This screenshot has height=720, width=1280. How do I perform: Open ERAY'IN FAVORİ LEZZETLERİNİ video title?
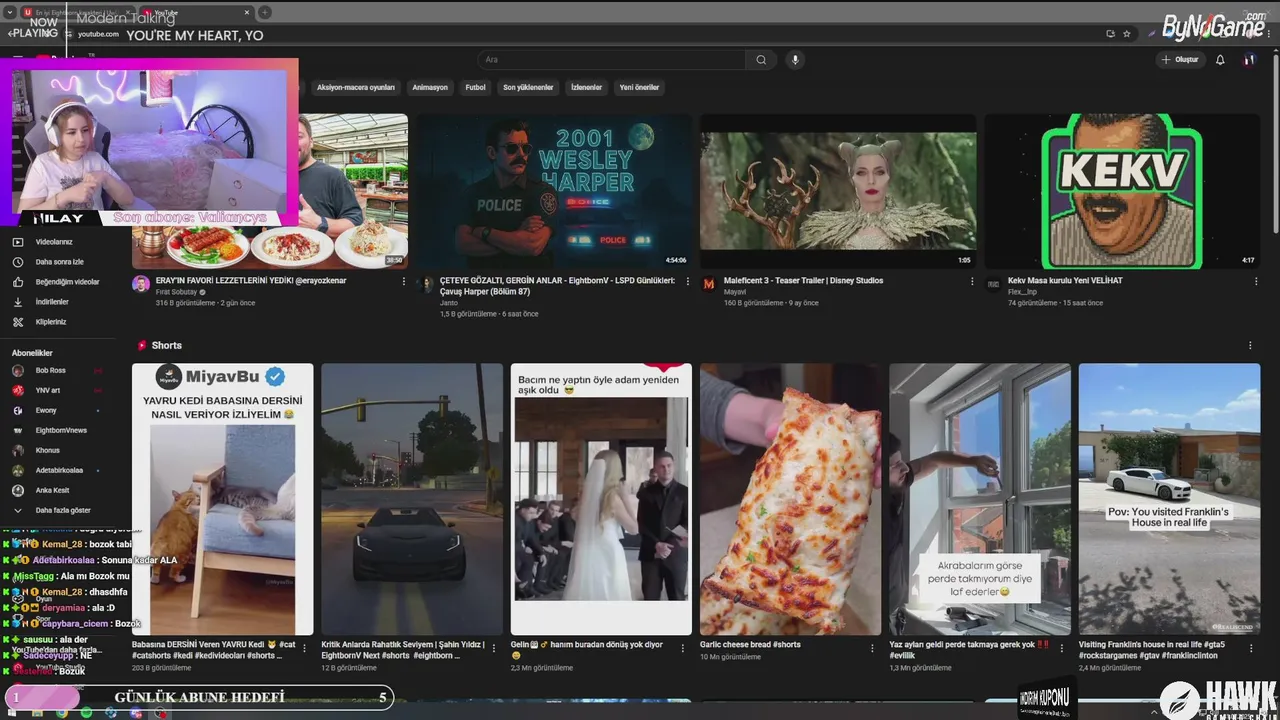point(251,281)
